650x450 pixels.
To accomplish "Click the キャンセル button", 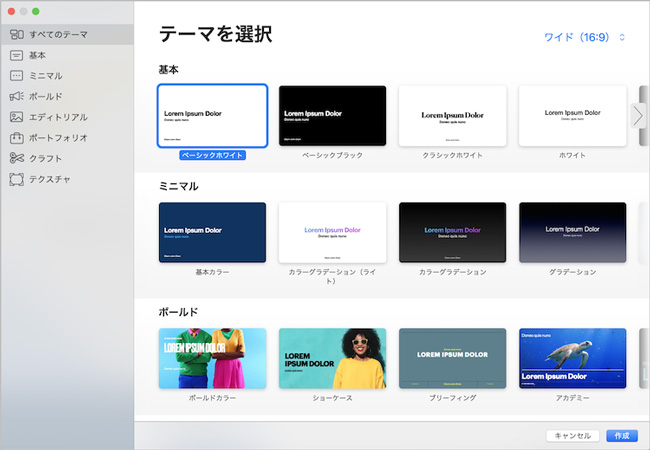I will click(x=572, y=435).
